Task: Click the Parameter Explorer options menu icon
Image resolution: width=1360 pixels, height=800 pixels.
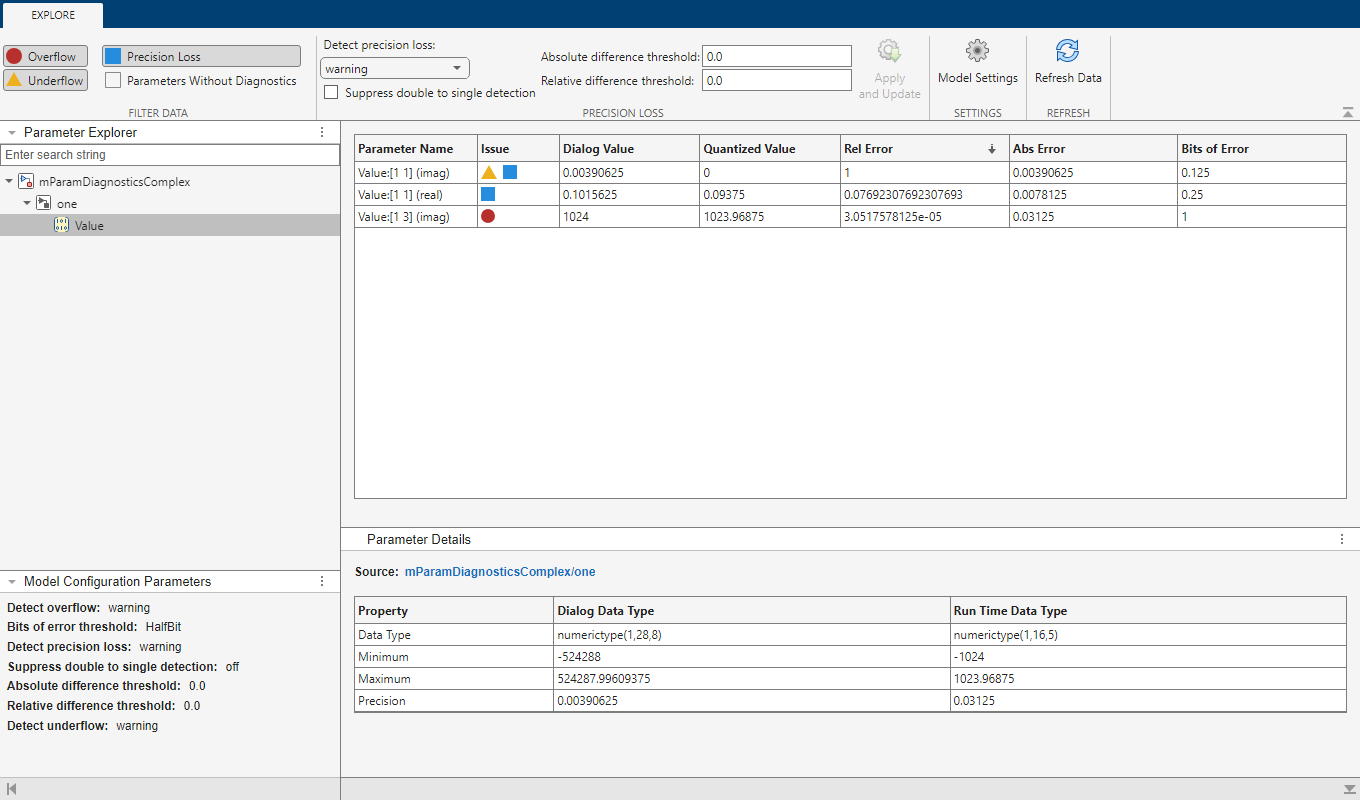Action: click(x=322, y=132)
